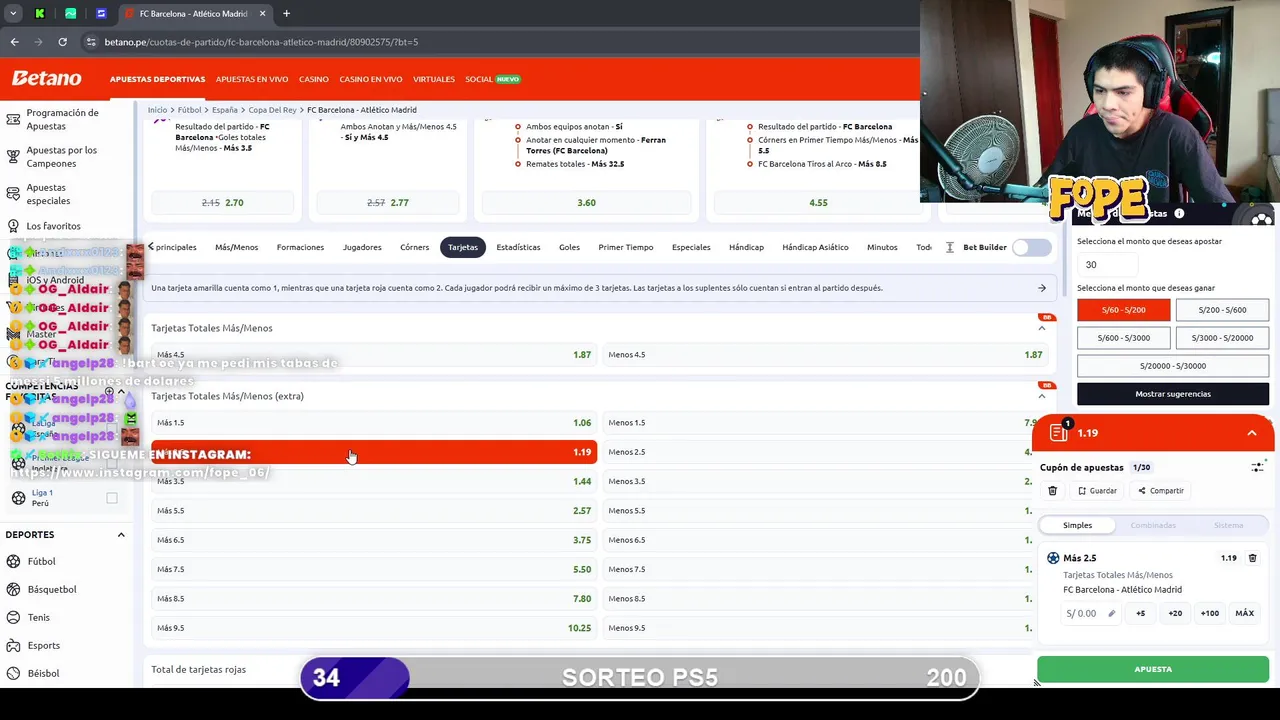The image size is (1280, 720).
Task: Select the S/200 - S/600 win range
Action: pyautogui.click(x=1222, y=310)
